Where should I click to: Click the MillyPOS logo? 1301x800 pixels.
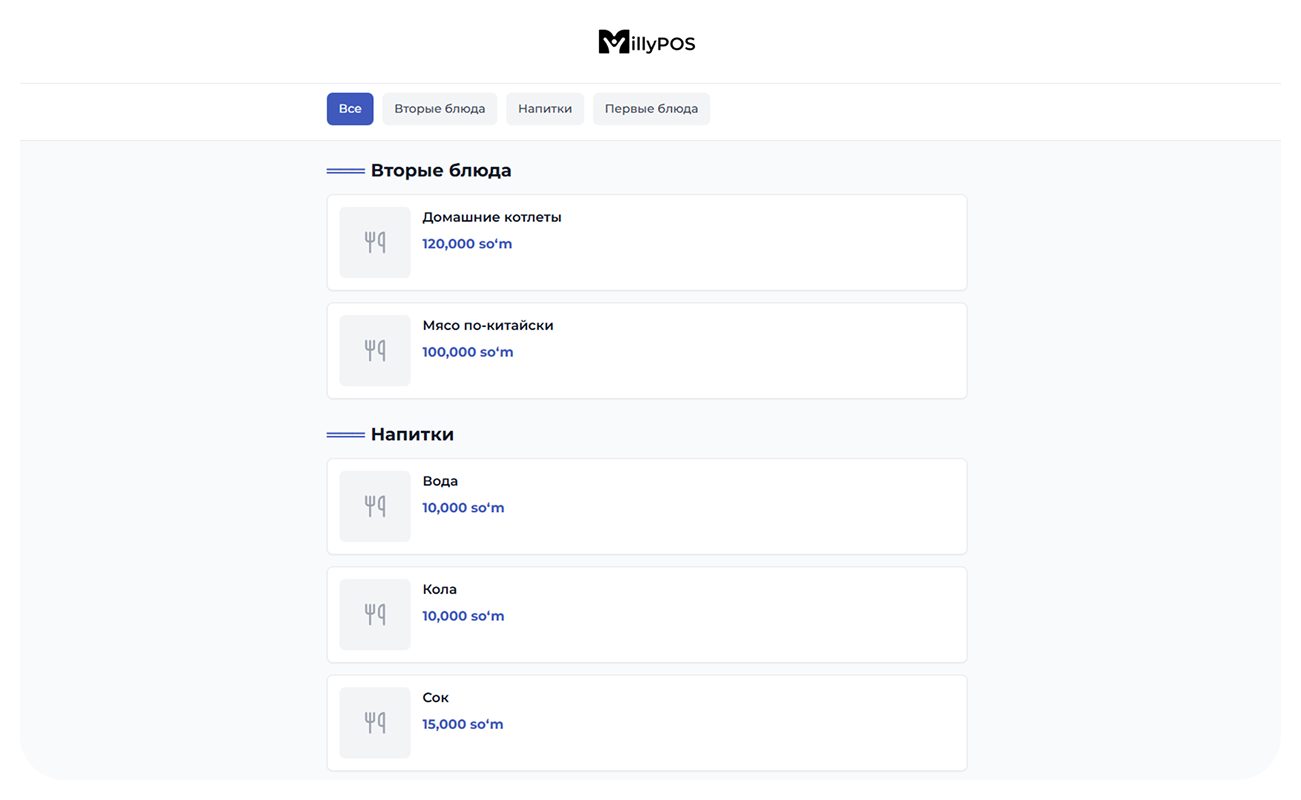point(646,42)
